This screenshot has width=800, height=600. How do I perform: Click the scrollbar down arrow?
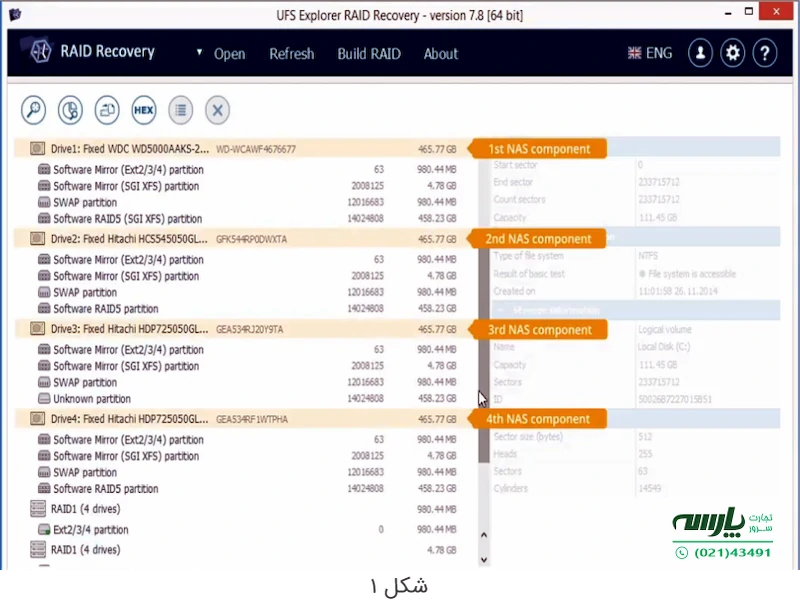(x=484, y=560)
